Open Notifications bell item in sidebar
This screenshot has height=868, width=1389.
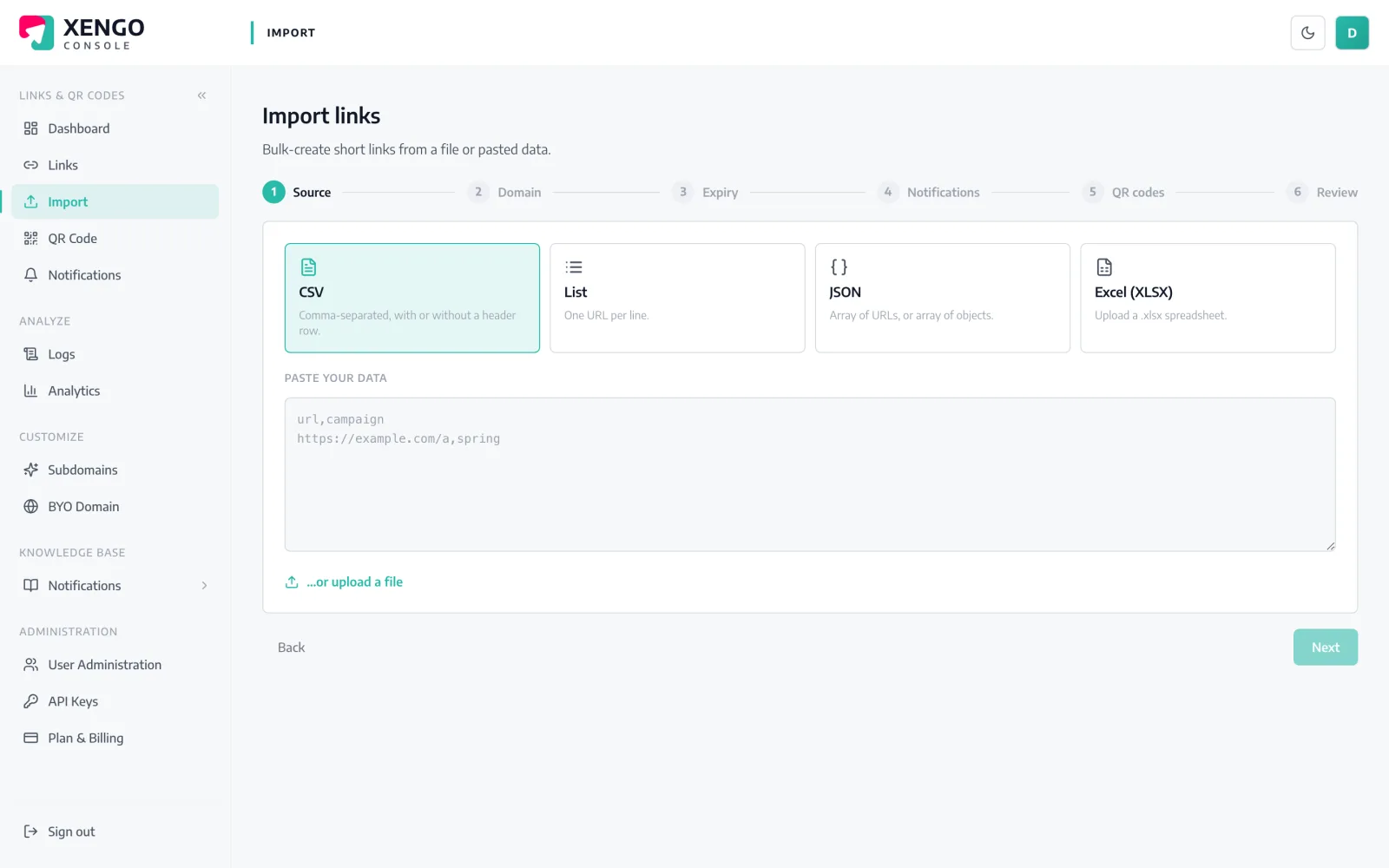point(115,275)
